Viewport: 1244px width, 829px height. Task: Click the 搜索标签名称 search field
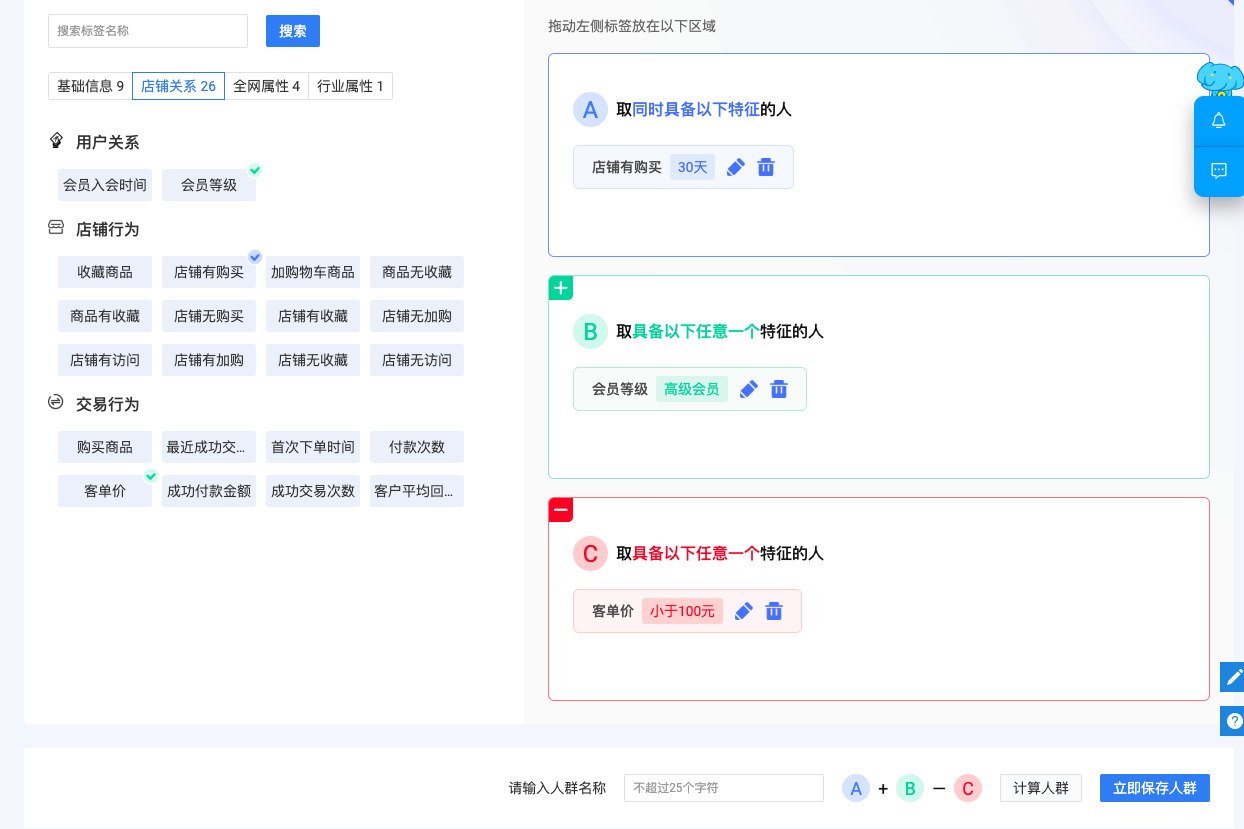pos(148,31)
